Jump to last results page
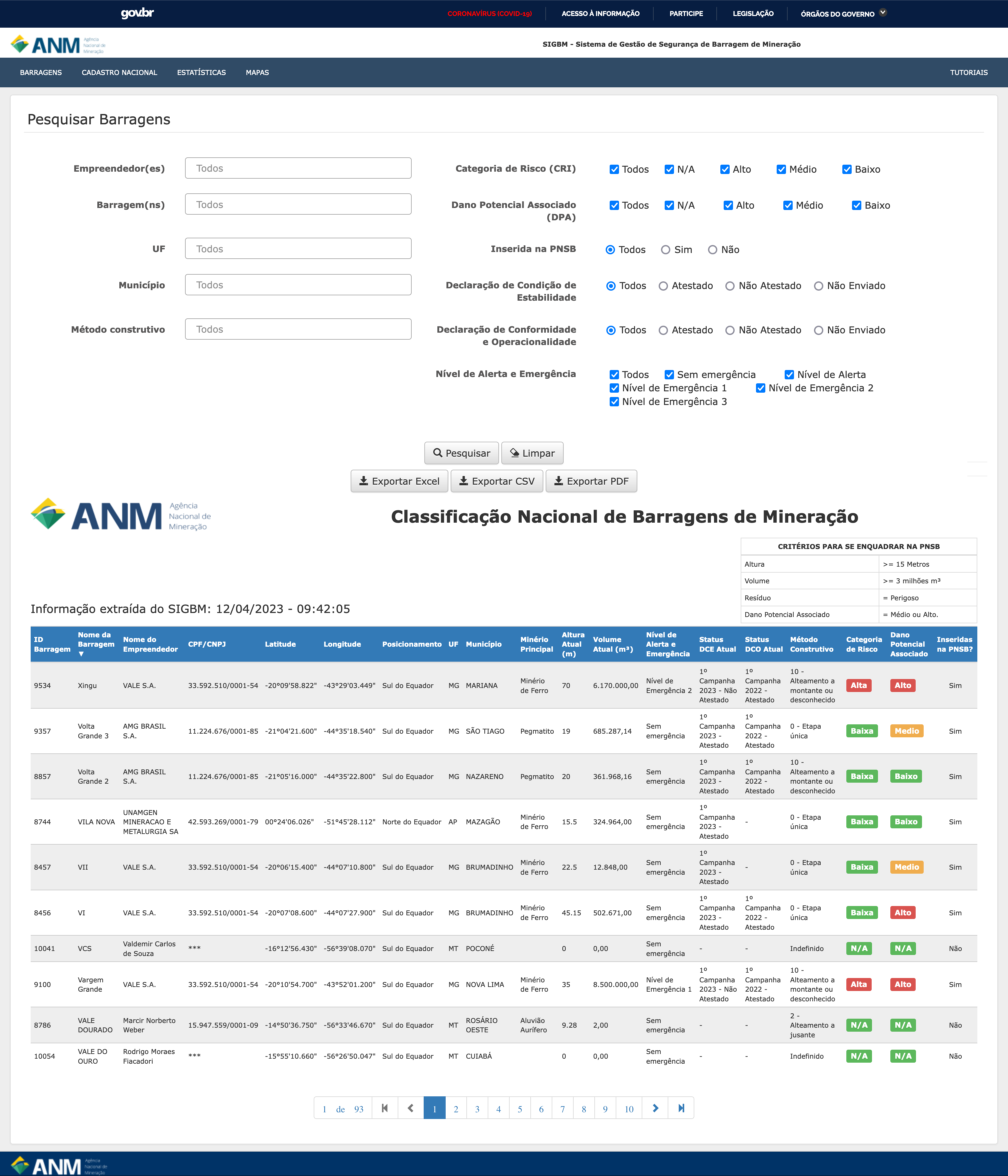The image size is (1008, 1176). [x=681, y=1108]
